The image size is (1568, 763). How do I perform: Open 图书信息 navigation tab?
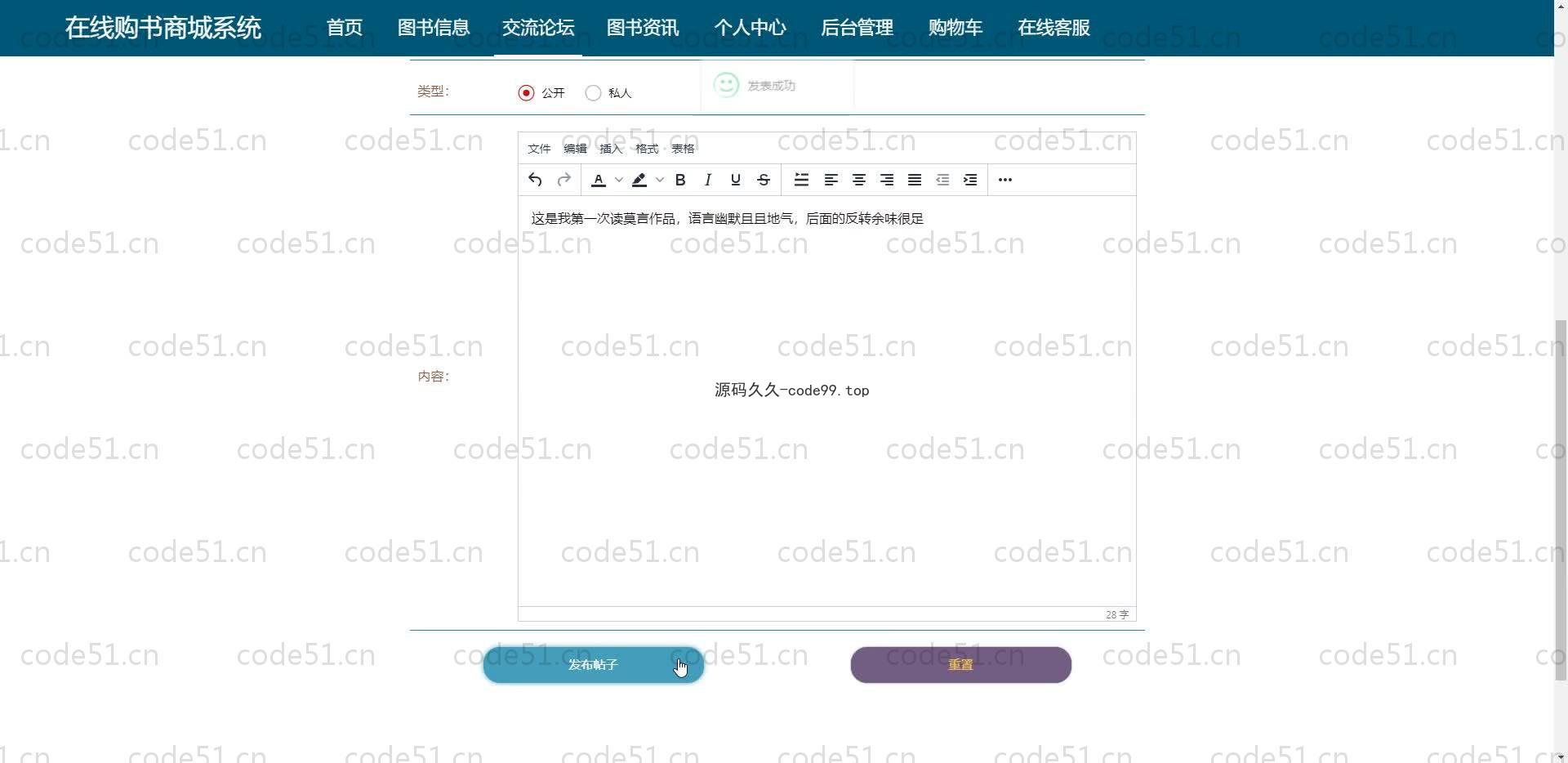[434, 28]
